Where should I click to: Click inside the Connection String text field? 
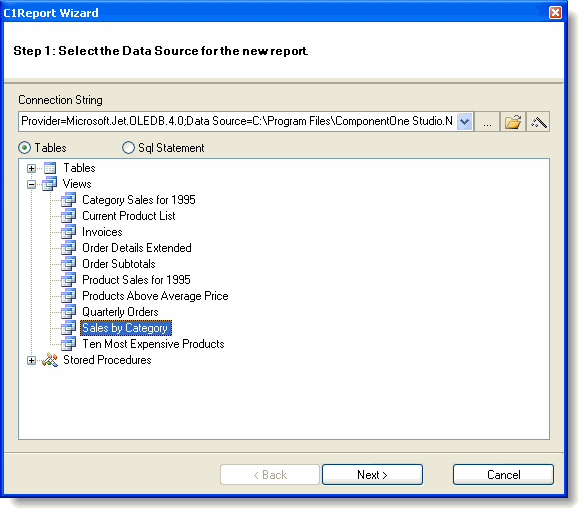[x=237, y=121]
